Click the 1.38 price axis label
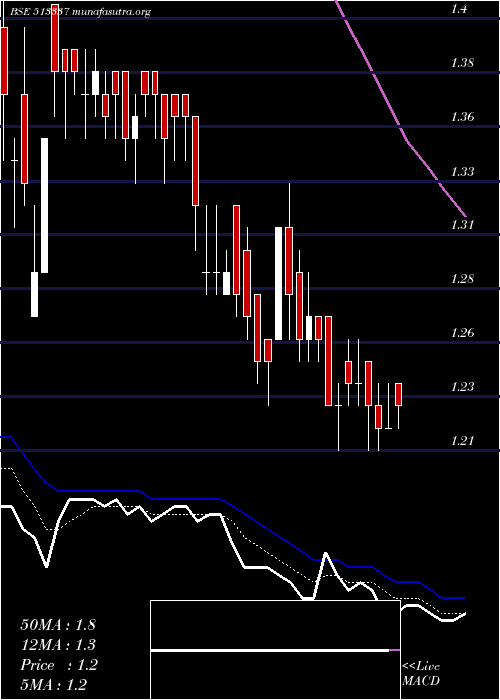Image resolution: width=500 pixels, height=700 pixels. tap(462, 63)
